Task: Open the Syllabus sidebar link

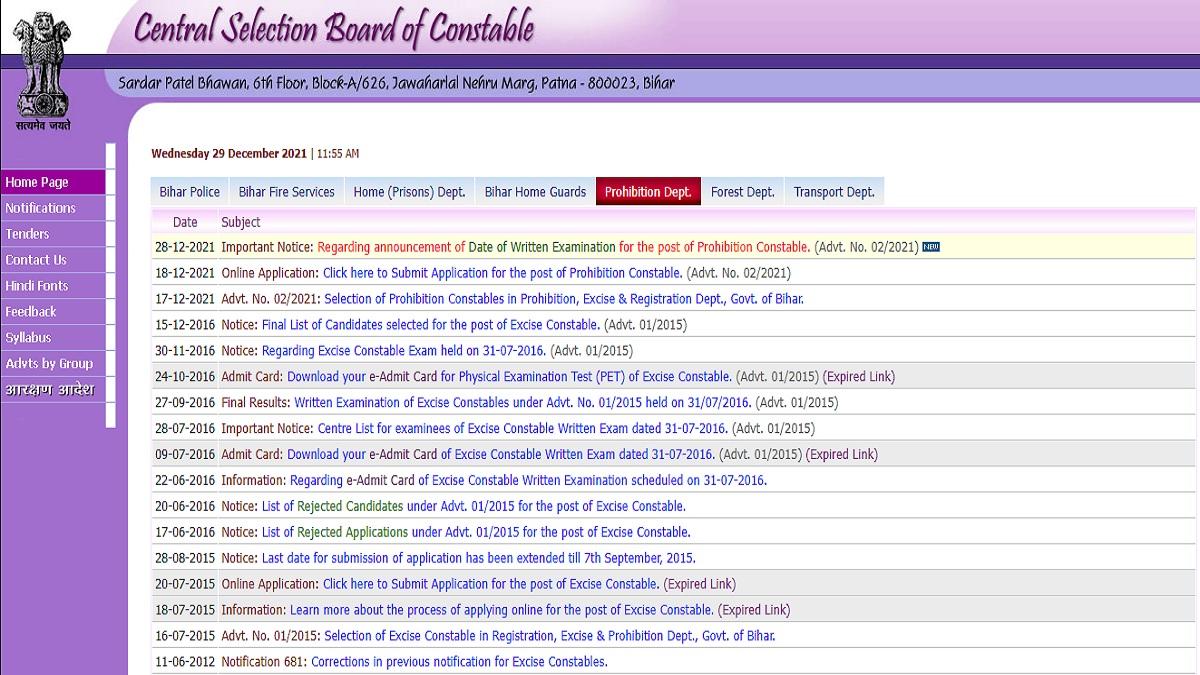Action: pos(28,338)
